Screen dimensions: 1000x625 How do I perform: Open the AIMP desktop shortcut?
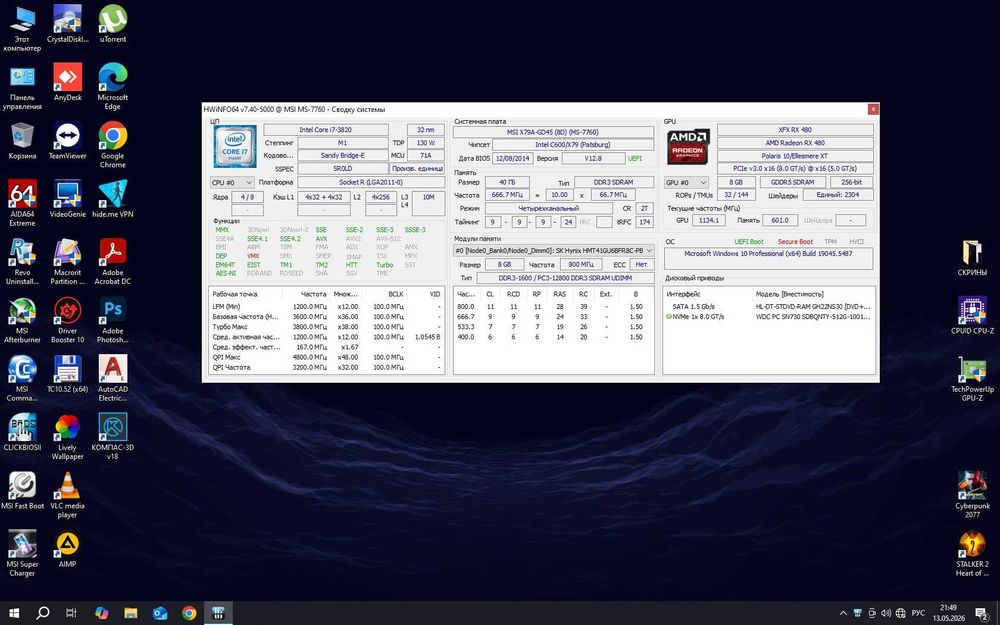68,549
